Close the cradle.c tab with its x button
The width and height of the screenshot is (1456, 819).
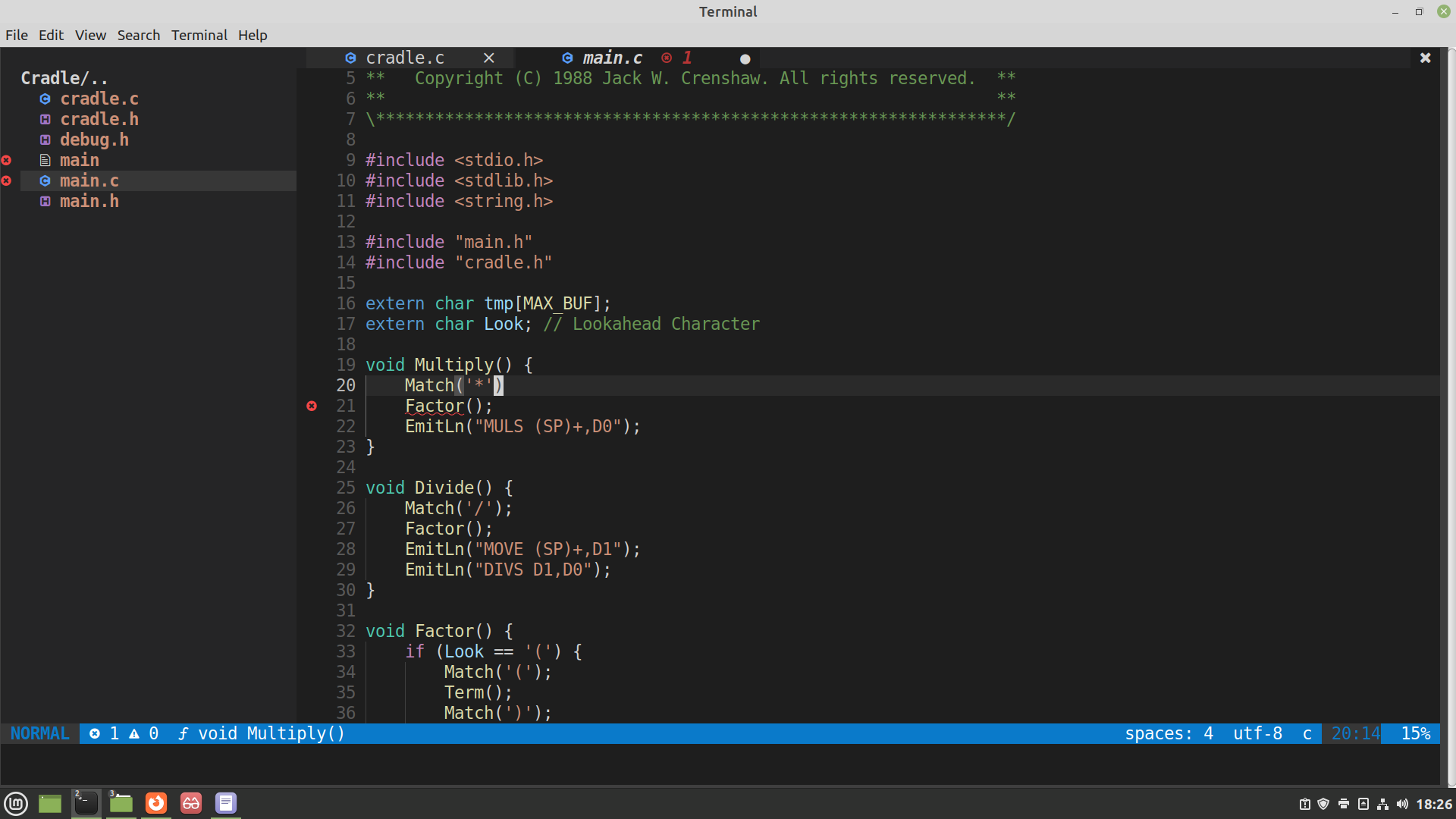(489, 58)
